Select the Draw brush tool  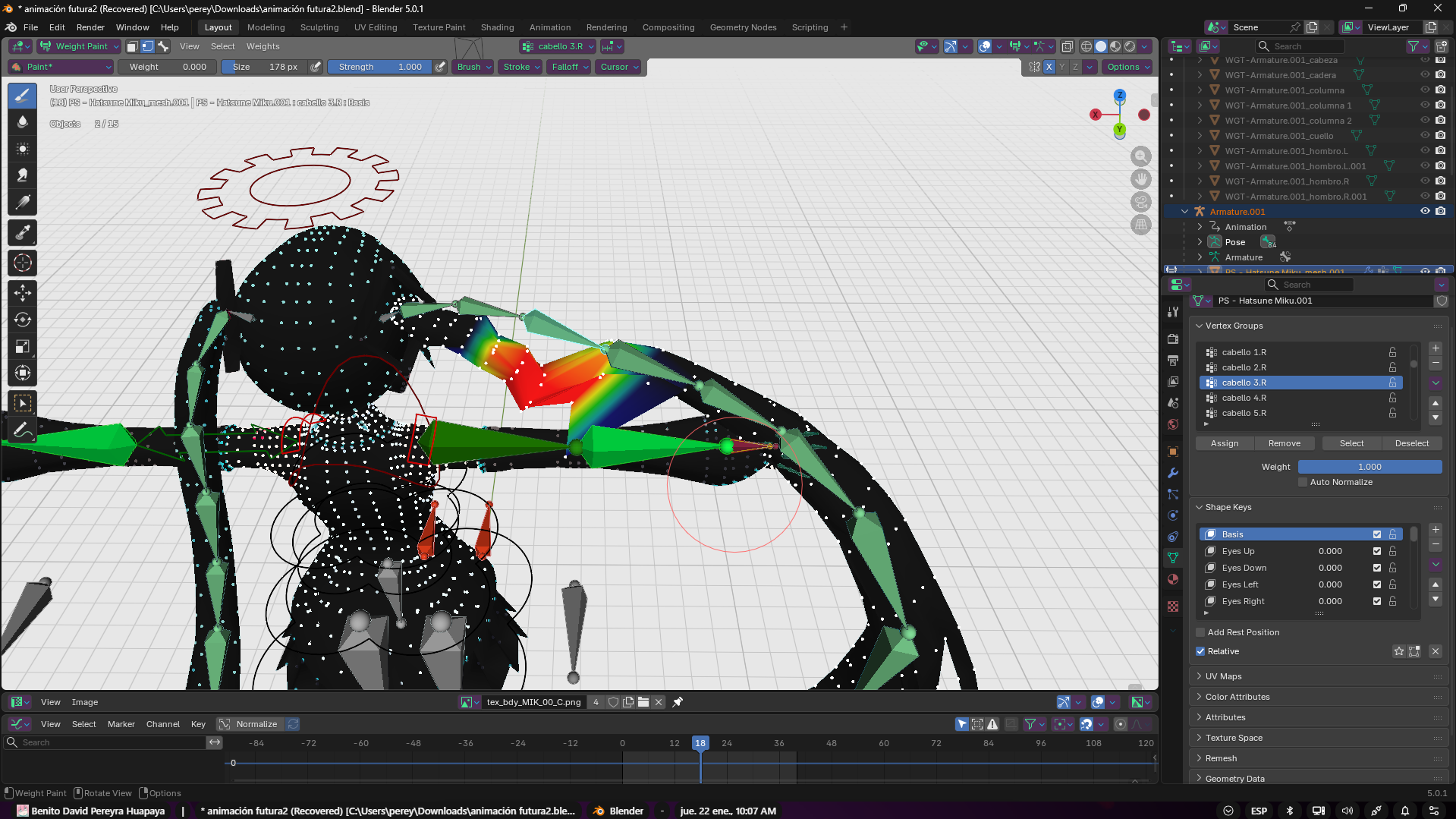coord(23,96)
